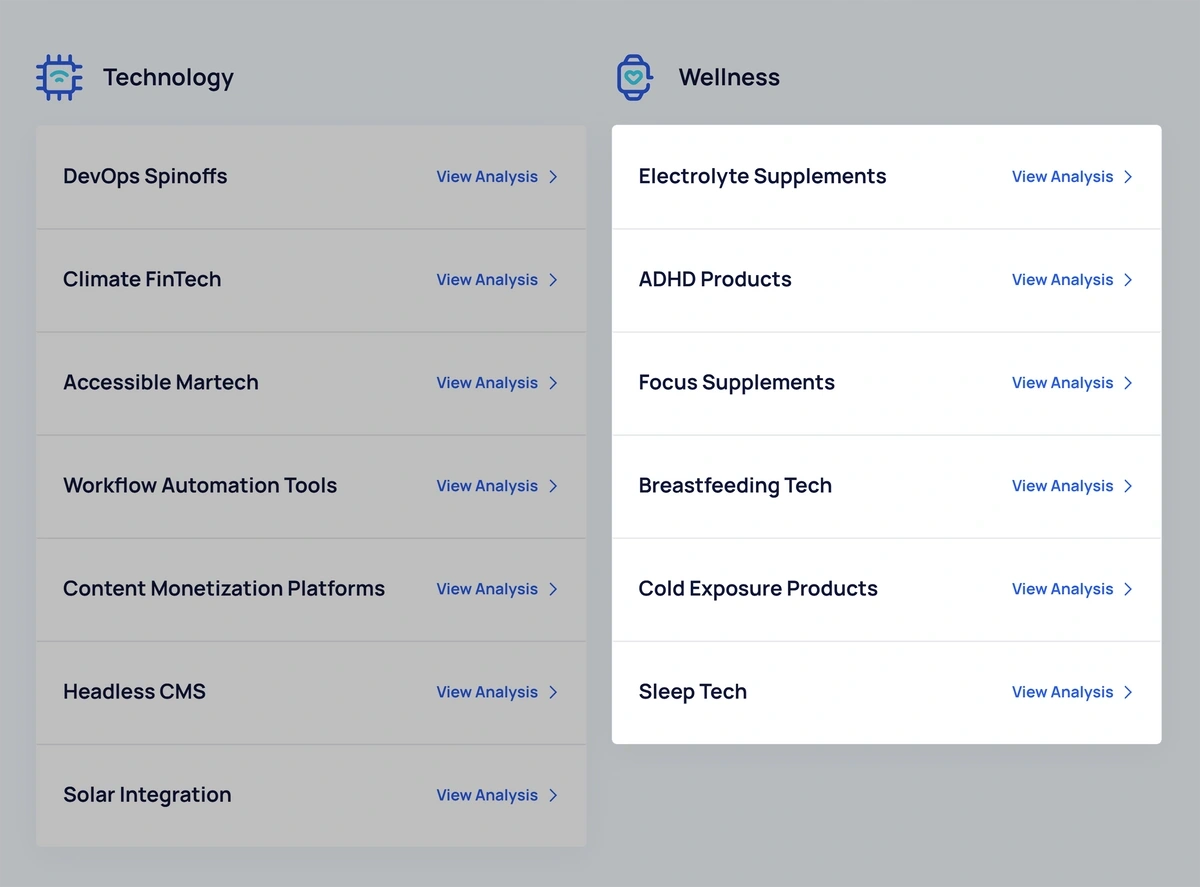Click the Technology circuit chip icon
Viewport: 1200px width, 887px height.
(x=58, y=77)
